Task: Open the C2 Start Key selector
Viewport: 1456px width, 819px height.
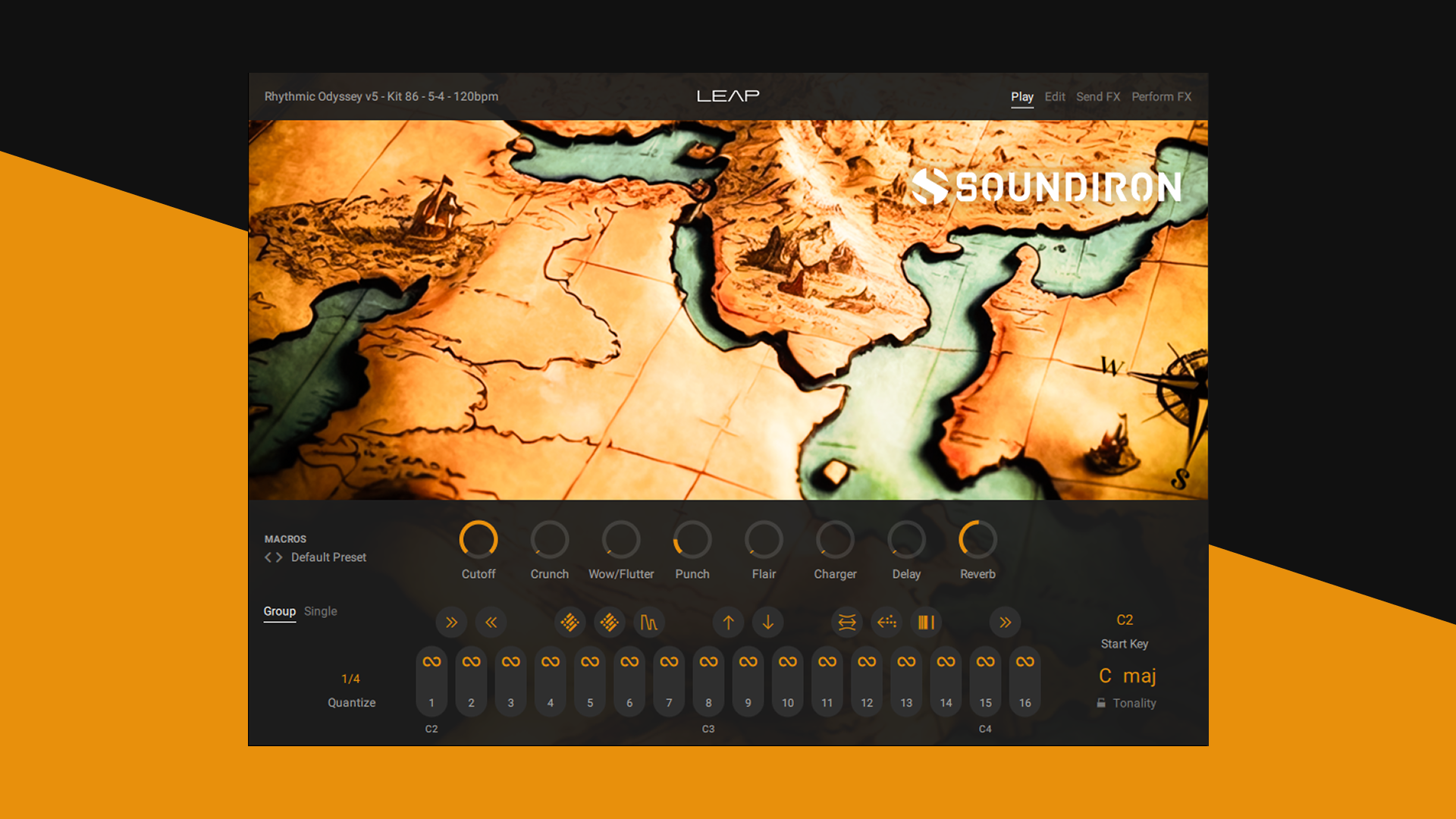Action: click(x=1125, y=620)
